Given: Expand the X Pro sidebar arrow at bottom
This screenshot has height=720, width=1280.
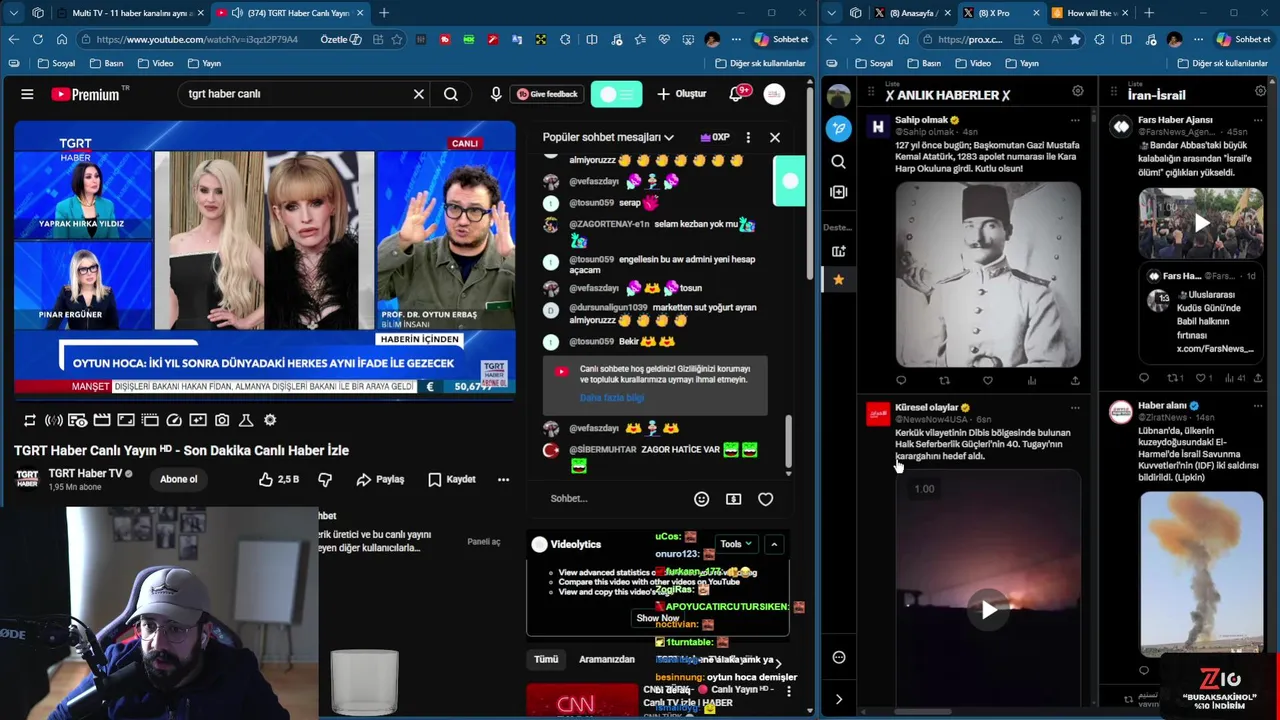Looking at the screenshot, I should 839,699.
